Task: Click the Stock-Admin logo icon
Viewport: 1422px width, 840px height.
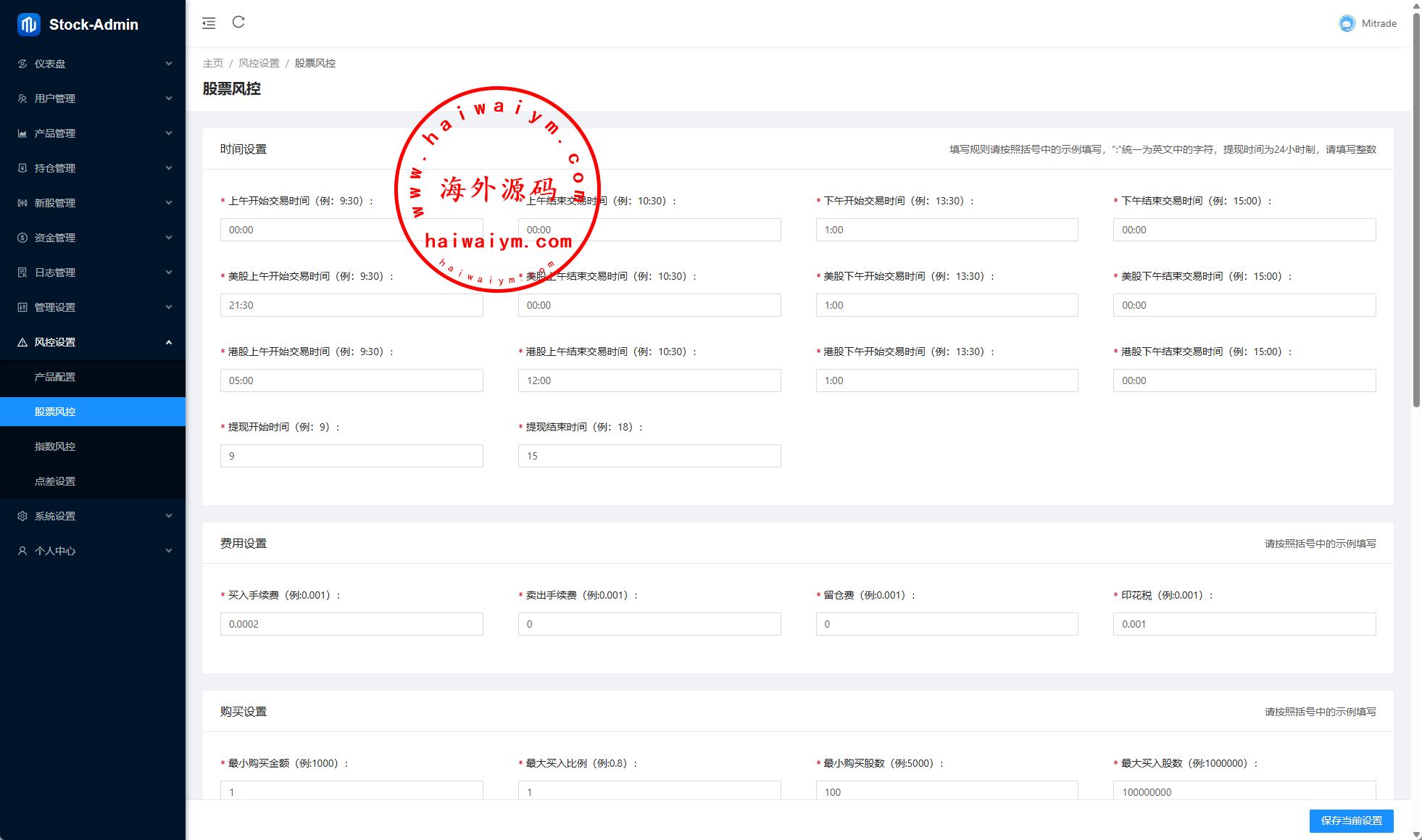Action: 29,25
